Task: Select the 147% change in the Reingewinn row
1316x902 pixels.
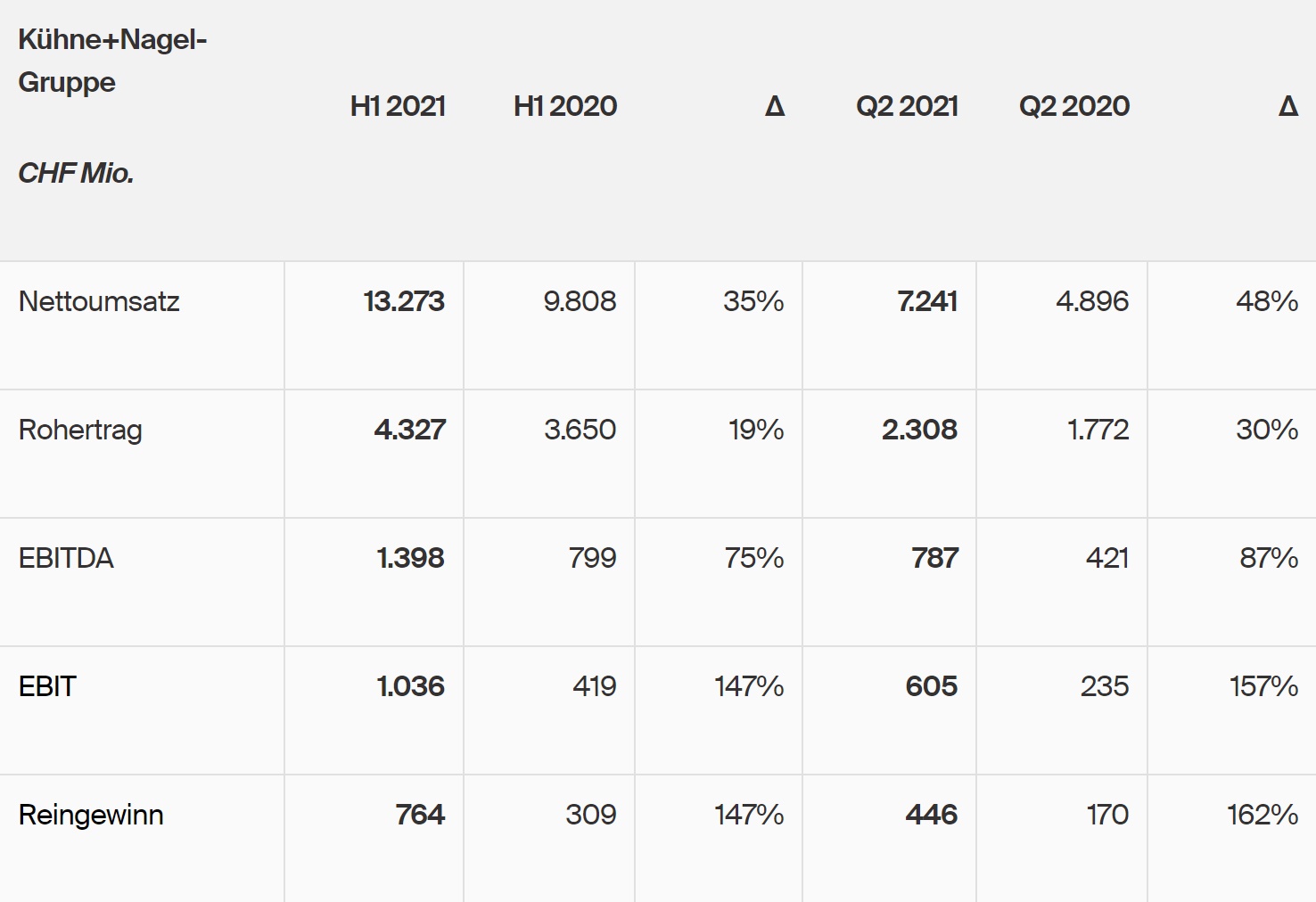Action: click(x=749, y=815)
